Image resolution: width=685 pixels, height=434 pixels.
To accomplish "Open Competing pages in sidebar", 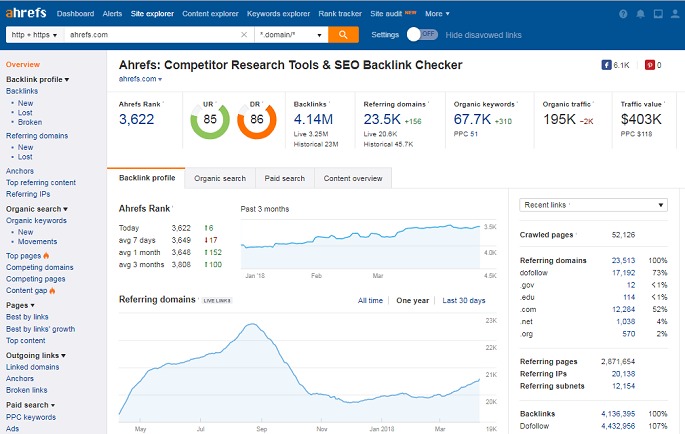I will click(35, 279).
